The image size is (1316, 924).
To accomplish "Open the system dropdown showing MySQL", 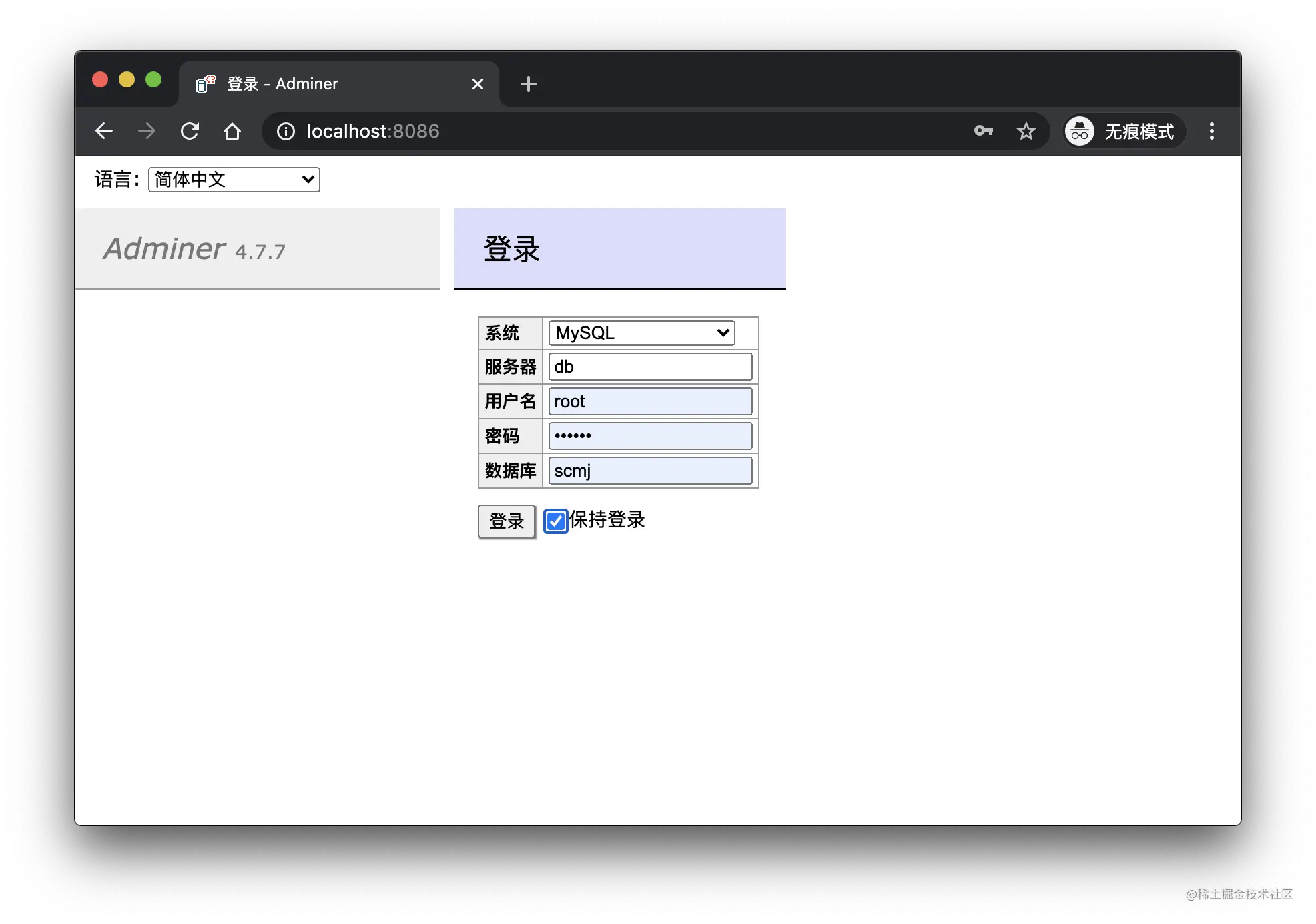I will pyautogui.click(x=641, y=333).
